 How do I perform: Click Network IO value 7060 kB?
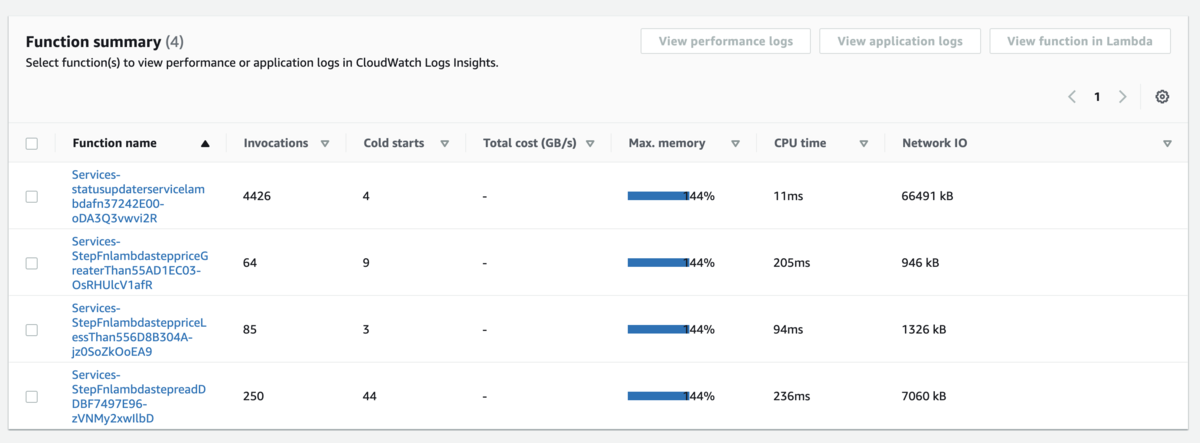coord(924,396)
